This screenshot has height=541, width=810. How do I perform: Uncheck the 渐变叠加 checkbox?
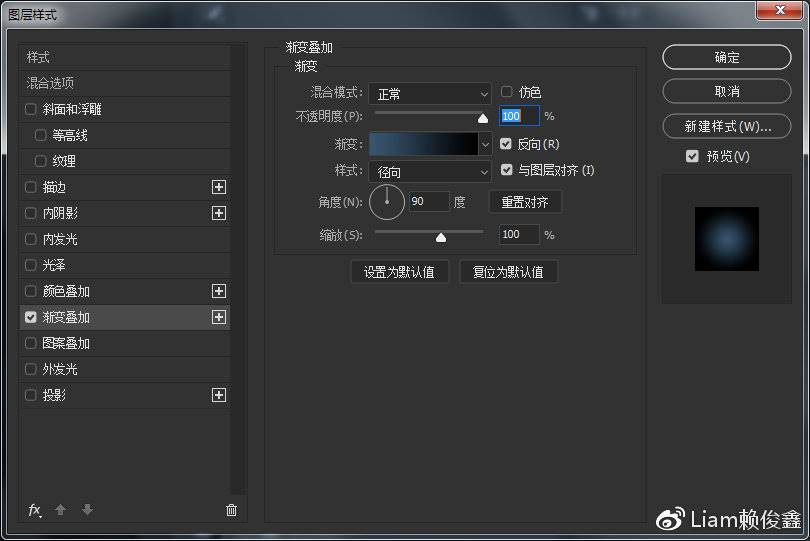pyautogui.click(x=30, y=317)
